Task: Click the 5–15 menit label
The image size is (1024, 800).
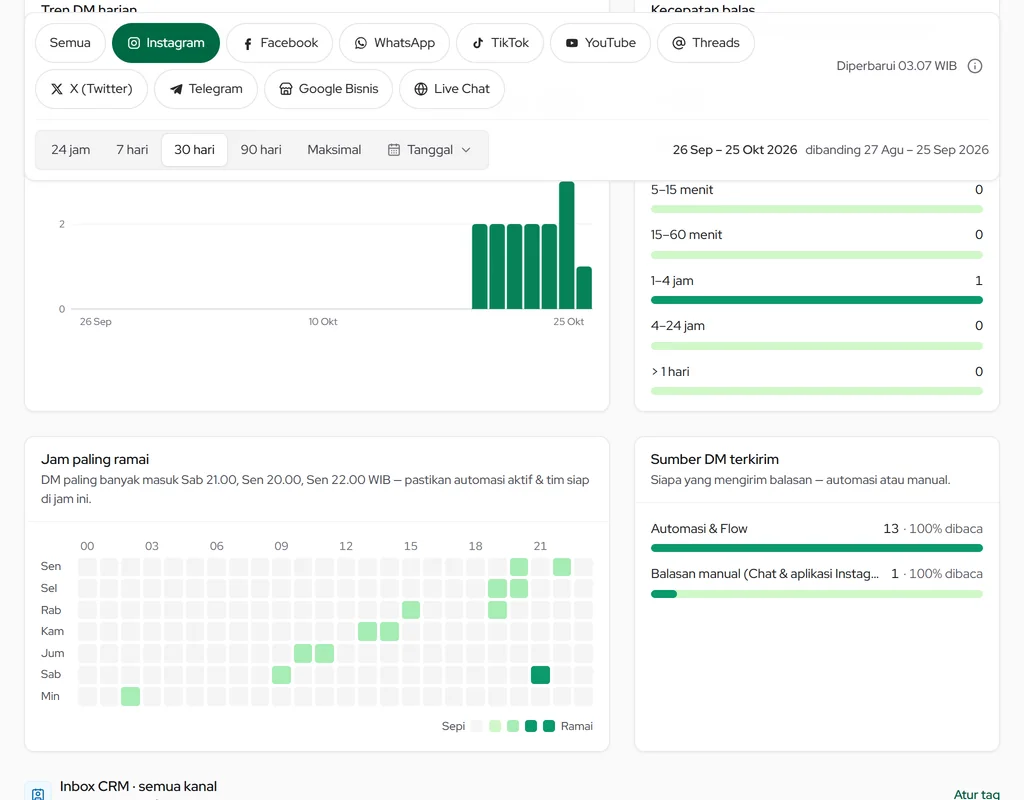Action: coord(682,190)
